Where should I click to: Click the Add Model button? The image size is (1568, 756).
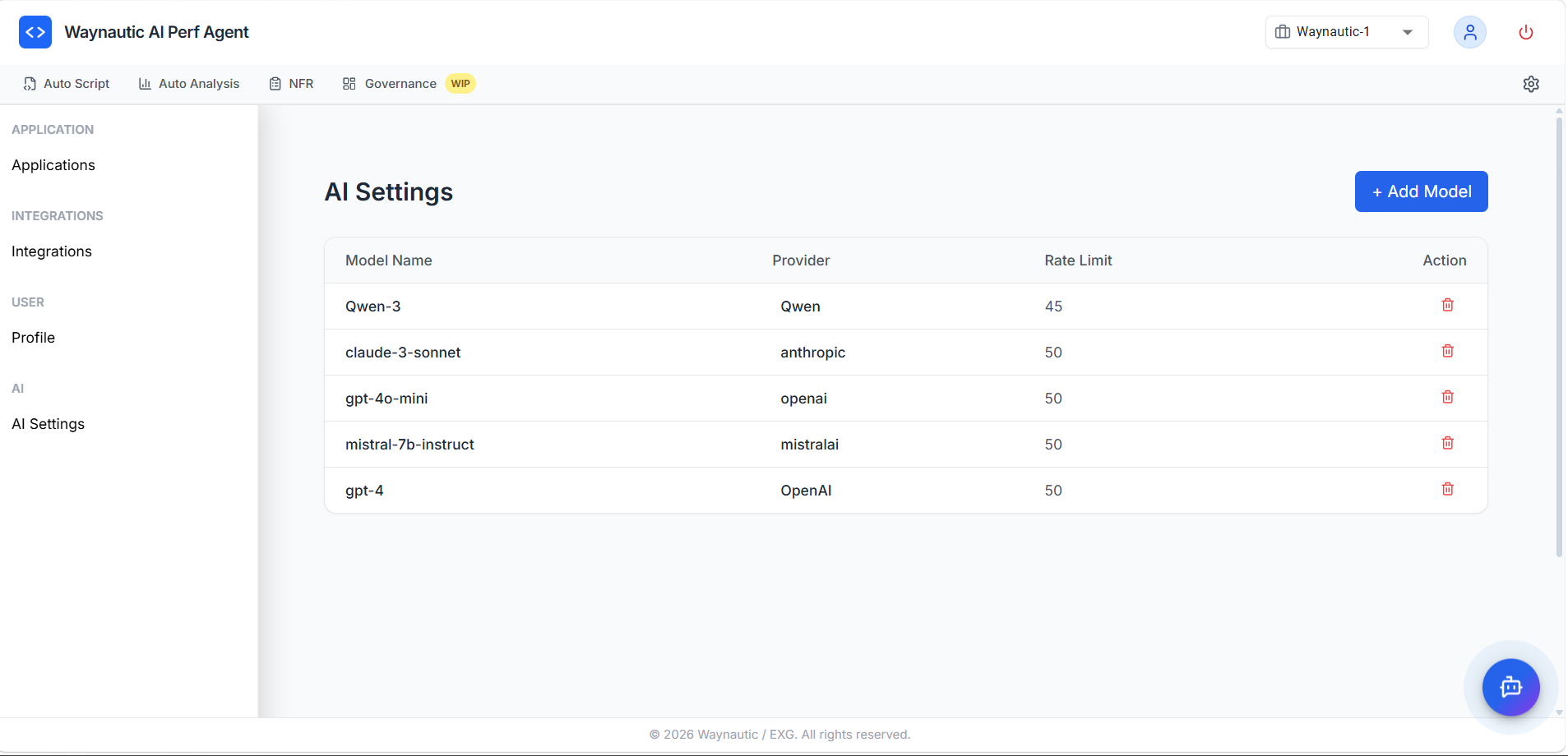click(x=1420, y=191)
